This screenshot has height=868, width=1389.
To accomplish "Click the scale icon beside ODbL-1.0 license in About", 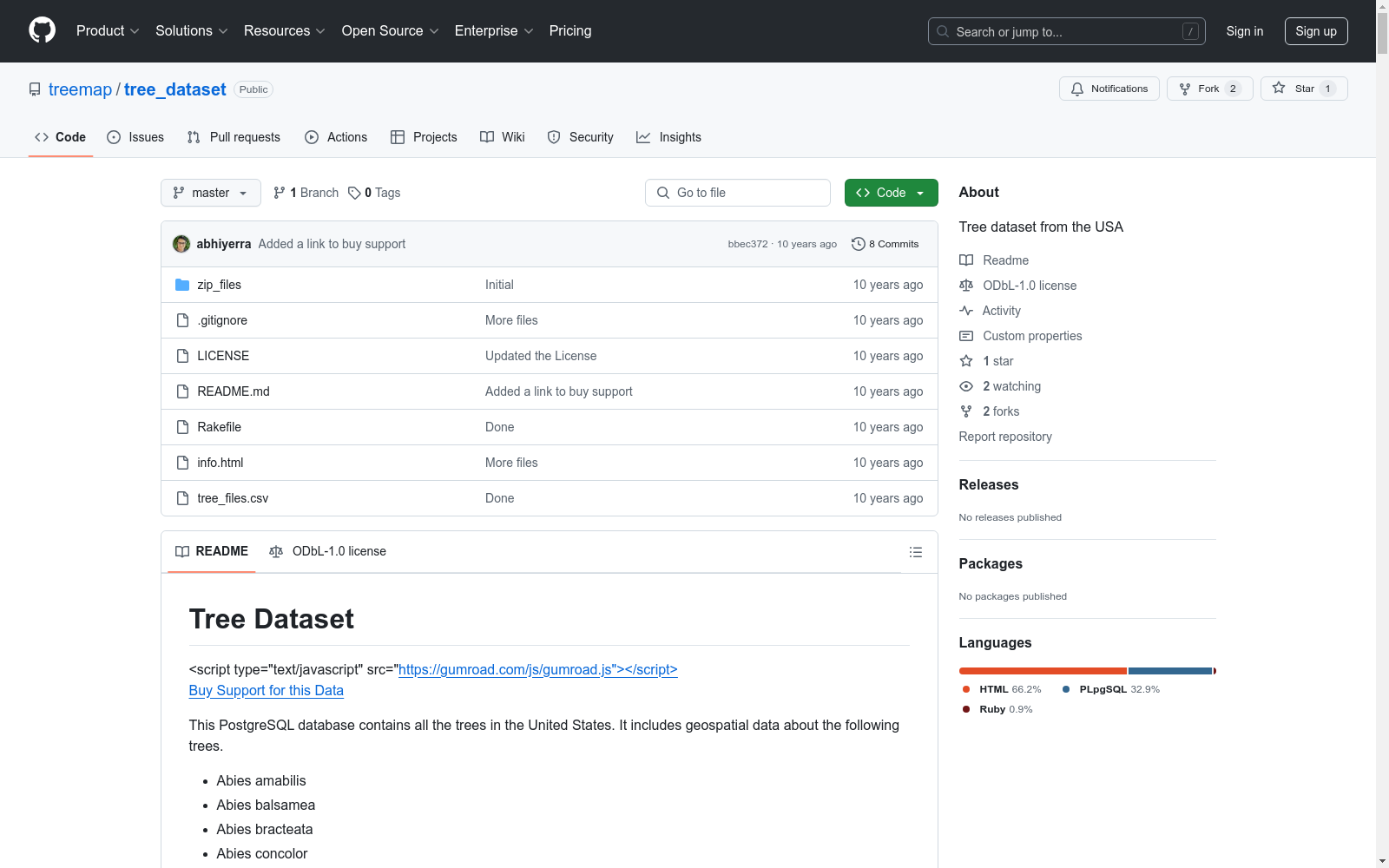I will pyautogui.click(x=966, y=286).
